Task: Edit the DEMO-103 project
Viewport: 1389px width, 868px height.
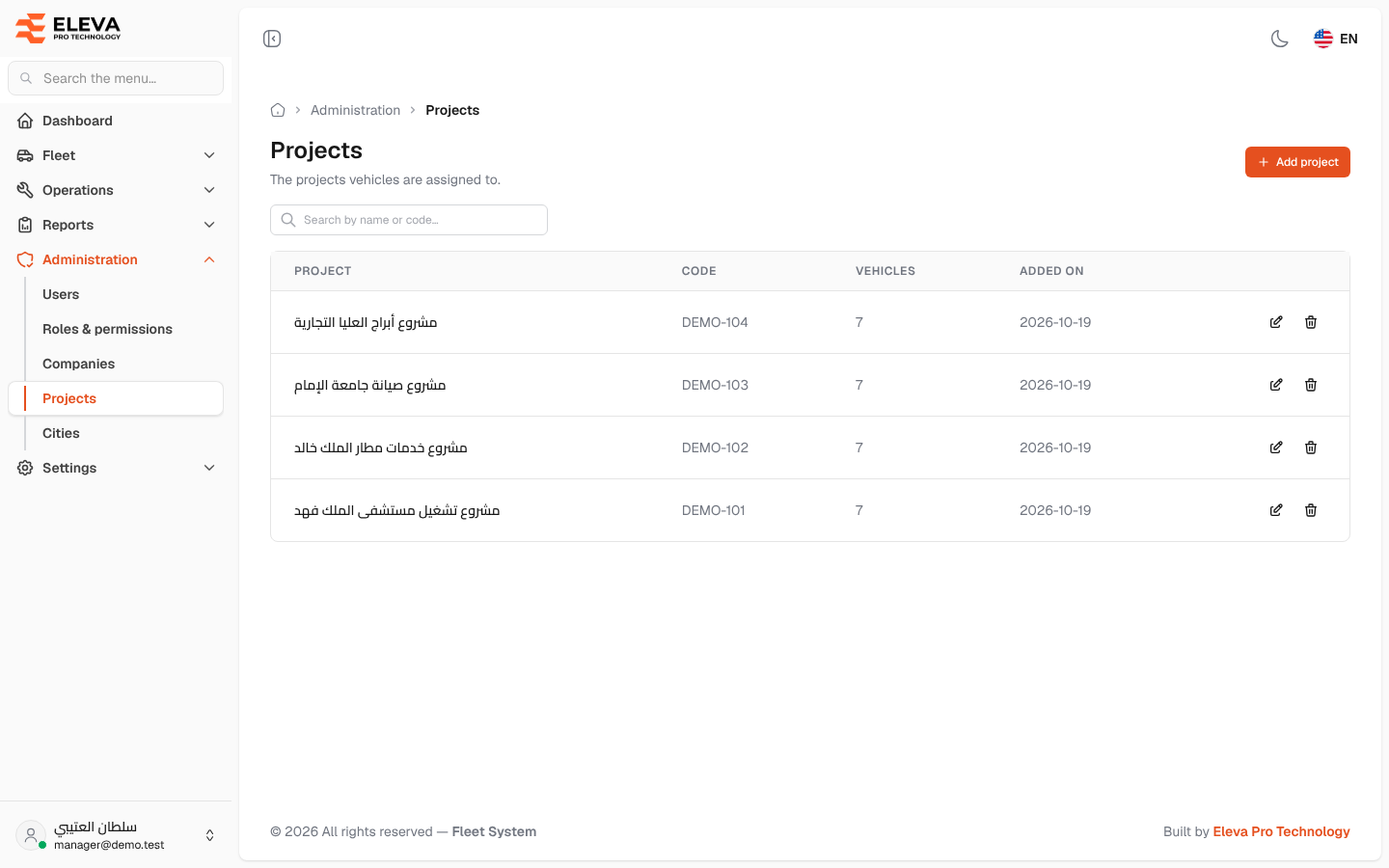Action: pyautogui.click(x=1276, y=385)
